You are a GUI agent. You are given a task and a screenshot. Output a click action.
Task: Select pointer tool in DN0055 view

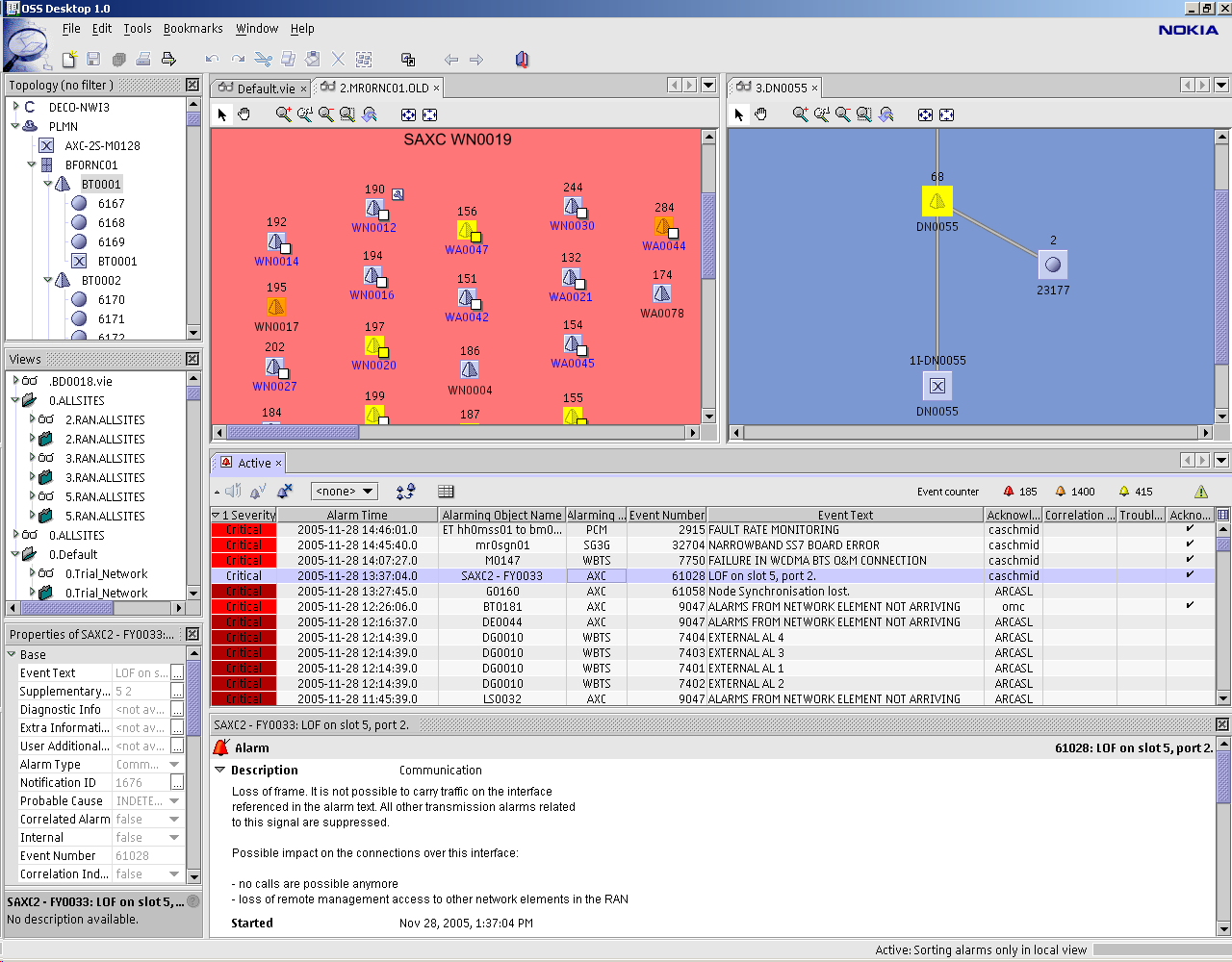click(x=739, y=114)
